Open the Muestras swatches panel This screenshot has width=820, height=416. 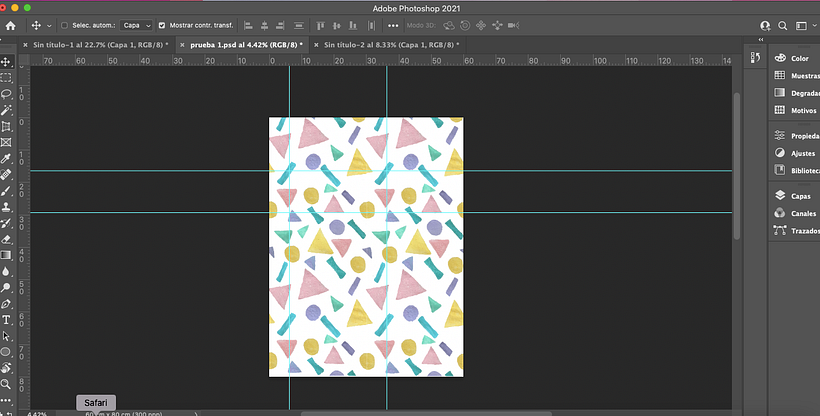point(796,75)
